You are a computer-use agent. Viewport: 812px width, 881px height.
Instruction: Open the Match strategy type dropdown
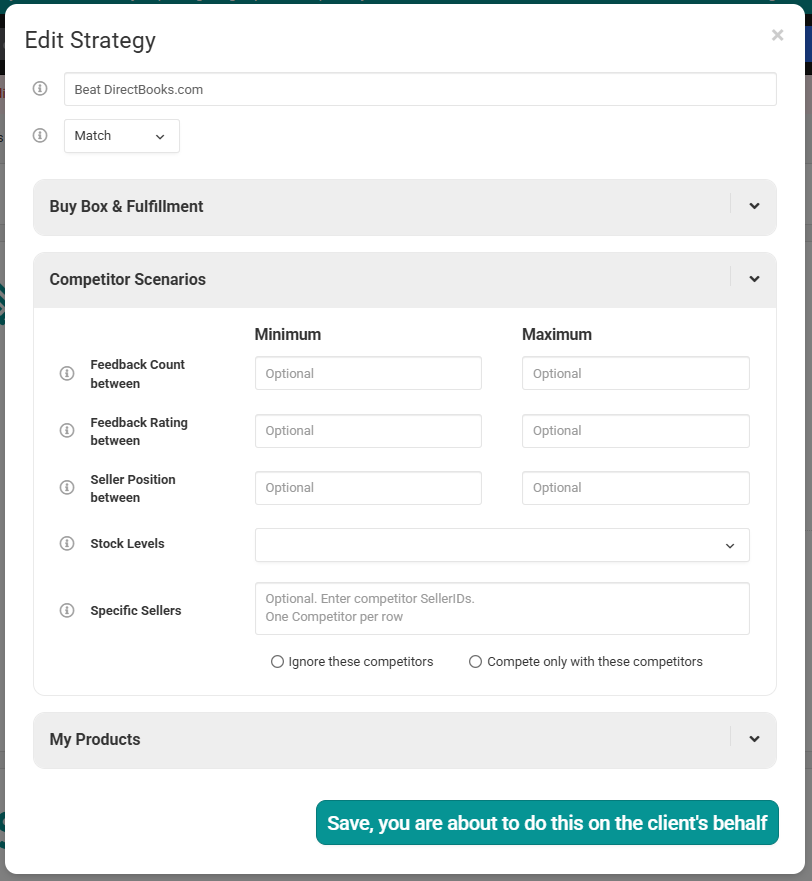pos(122,136)
